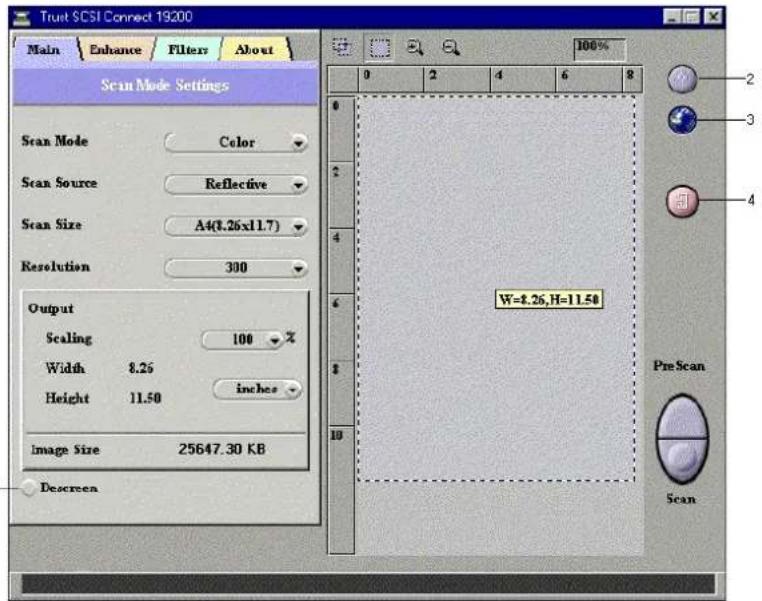Click the Scan lower oval button
The height and width of the screenshot is (601, 762).
click(x=682, y=461)
